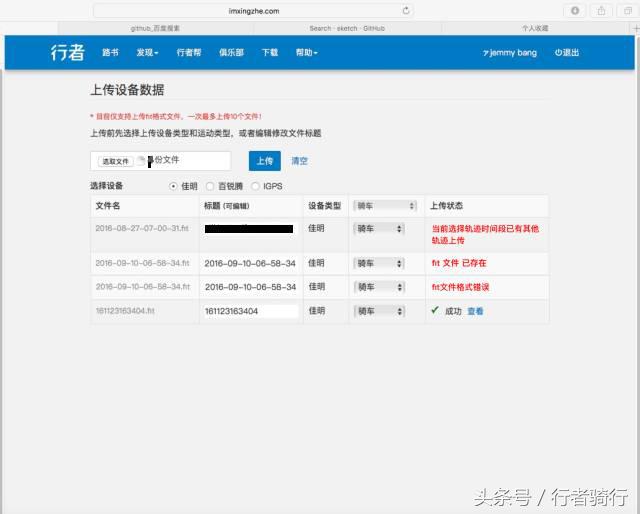Switch to Search · sketch · GitHub tab
Image resolution: width=640 pixels, height=514 pixels.
click(347, 28)
